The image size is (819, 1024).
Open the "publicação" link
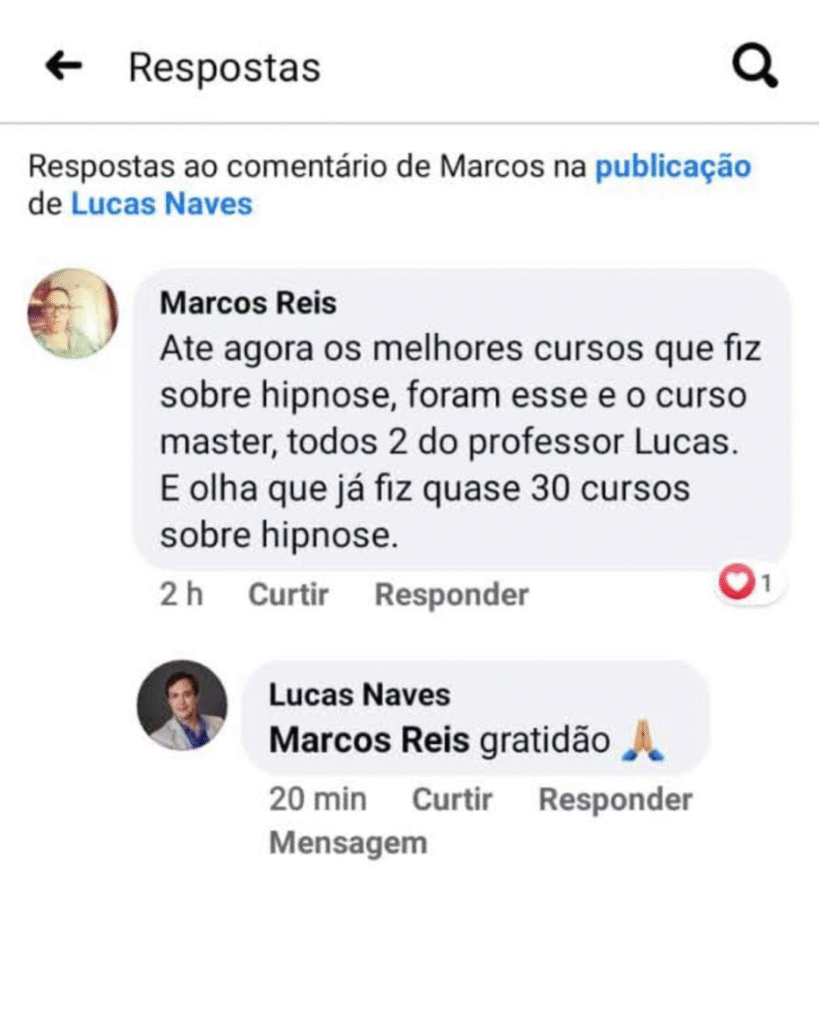pyautogui.click(x=673, y=166)
